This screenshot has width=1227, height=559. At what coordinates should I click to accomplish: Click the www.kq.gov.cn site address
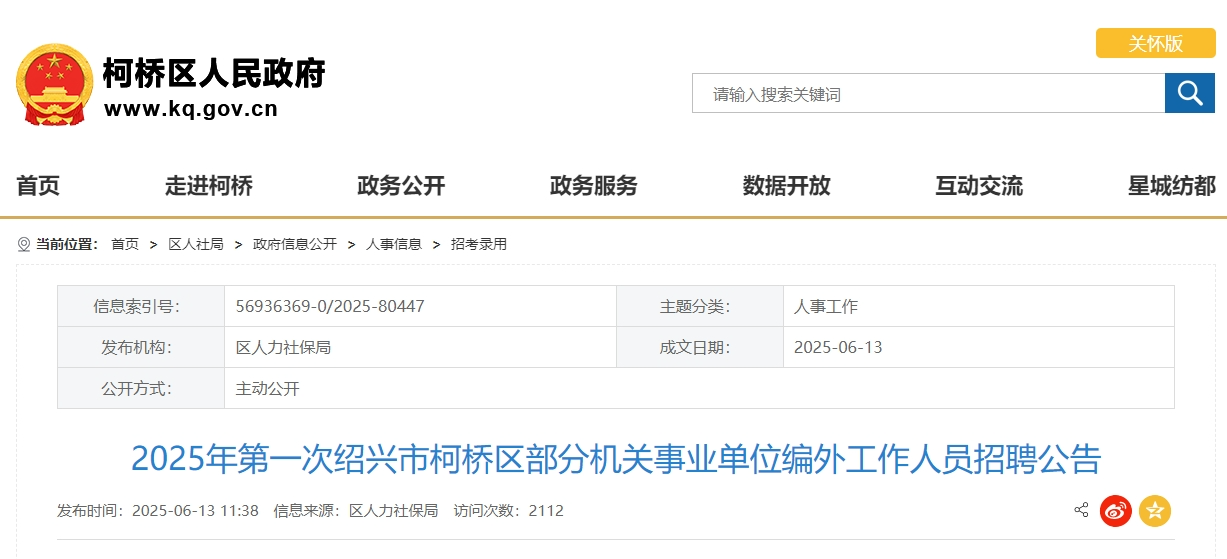tap(191, 109)
